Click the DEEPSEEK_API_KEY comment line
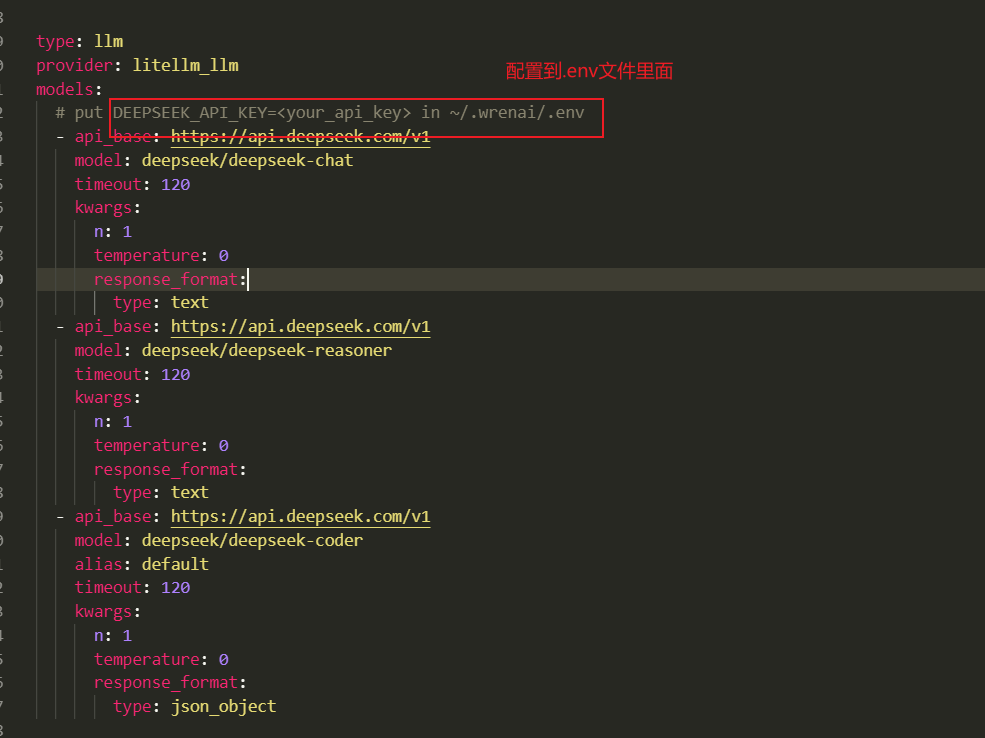985x738 pixels. pyautogui.click(x=320, y=112)
